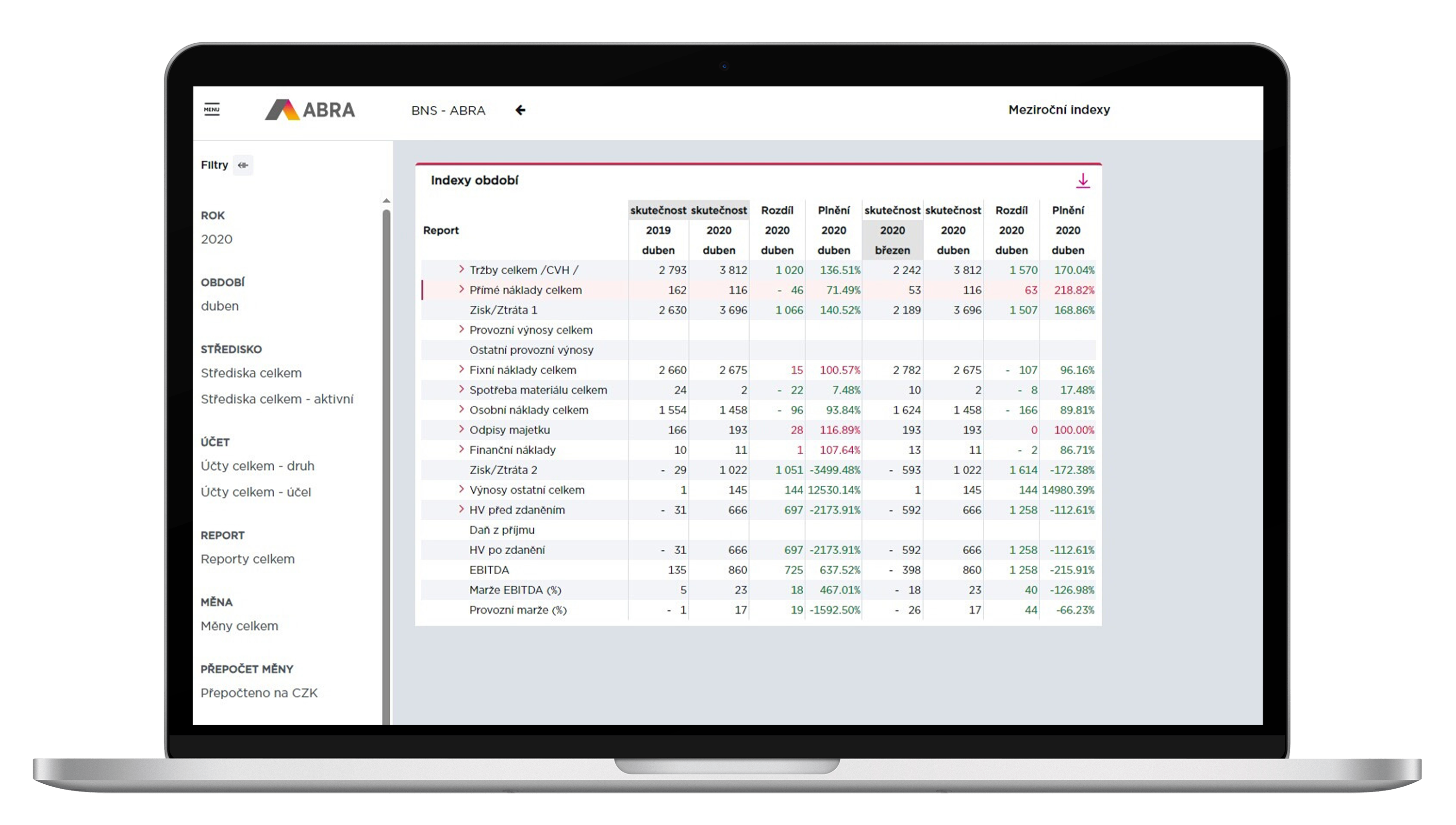Select the 2020 filter under ROK

pyautogui.click(x=216, y=239)
